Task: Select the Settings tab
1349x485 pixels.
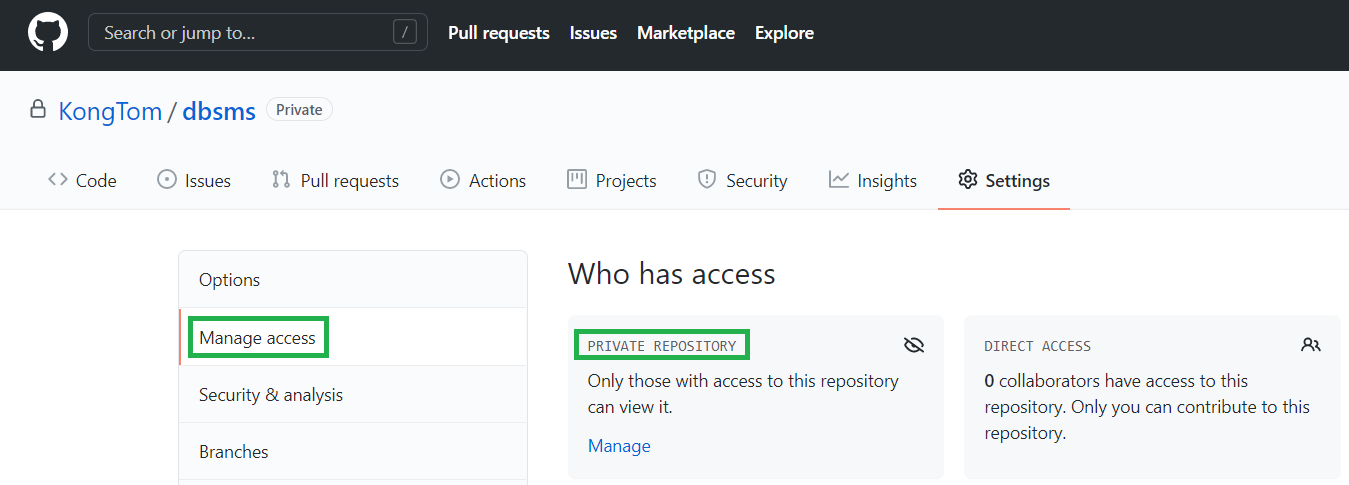Action: point(1003,181)
